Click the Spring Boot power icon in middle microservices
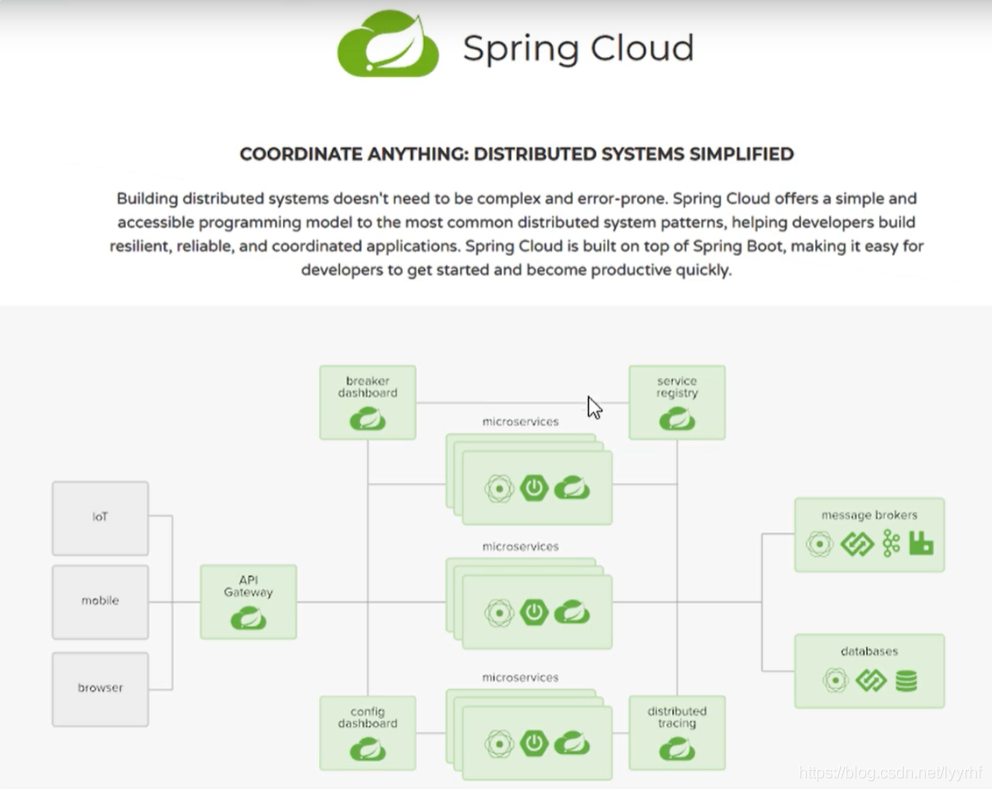992x791 pixels. pos(534,612)
